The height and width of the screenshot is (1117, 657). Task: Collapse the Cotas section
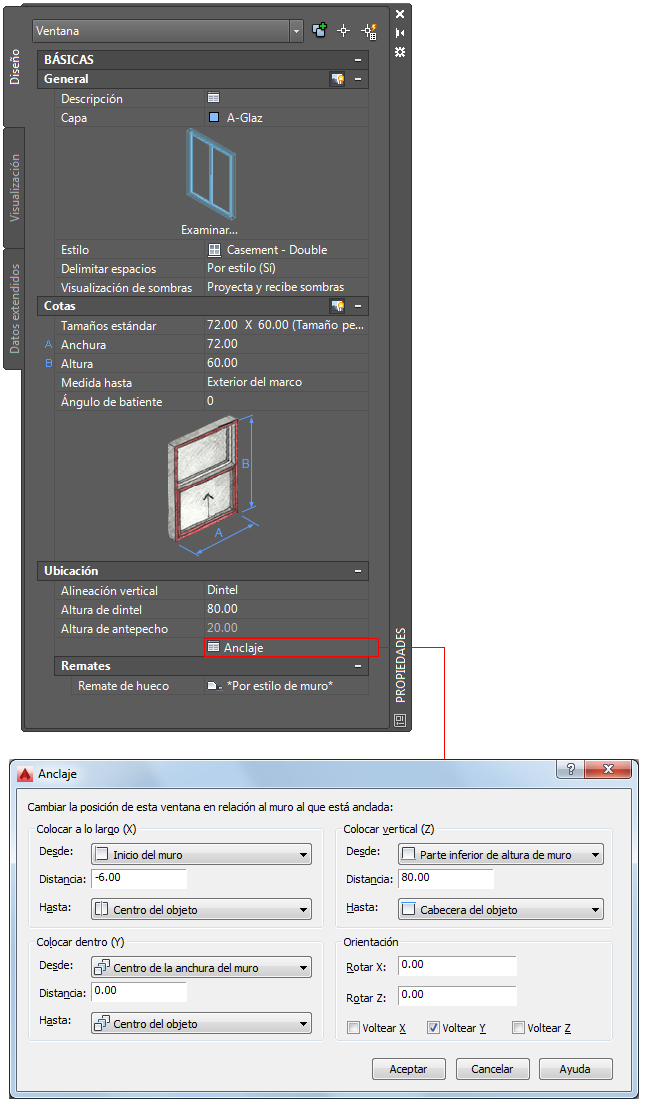click(x=358, y=306)
